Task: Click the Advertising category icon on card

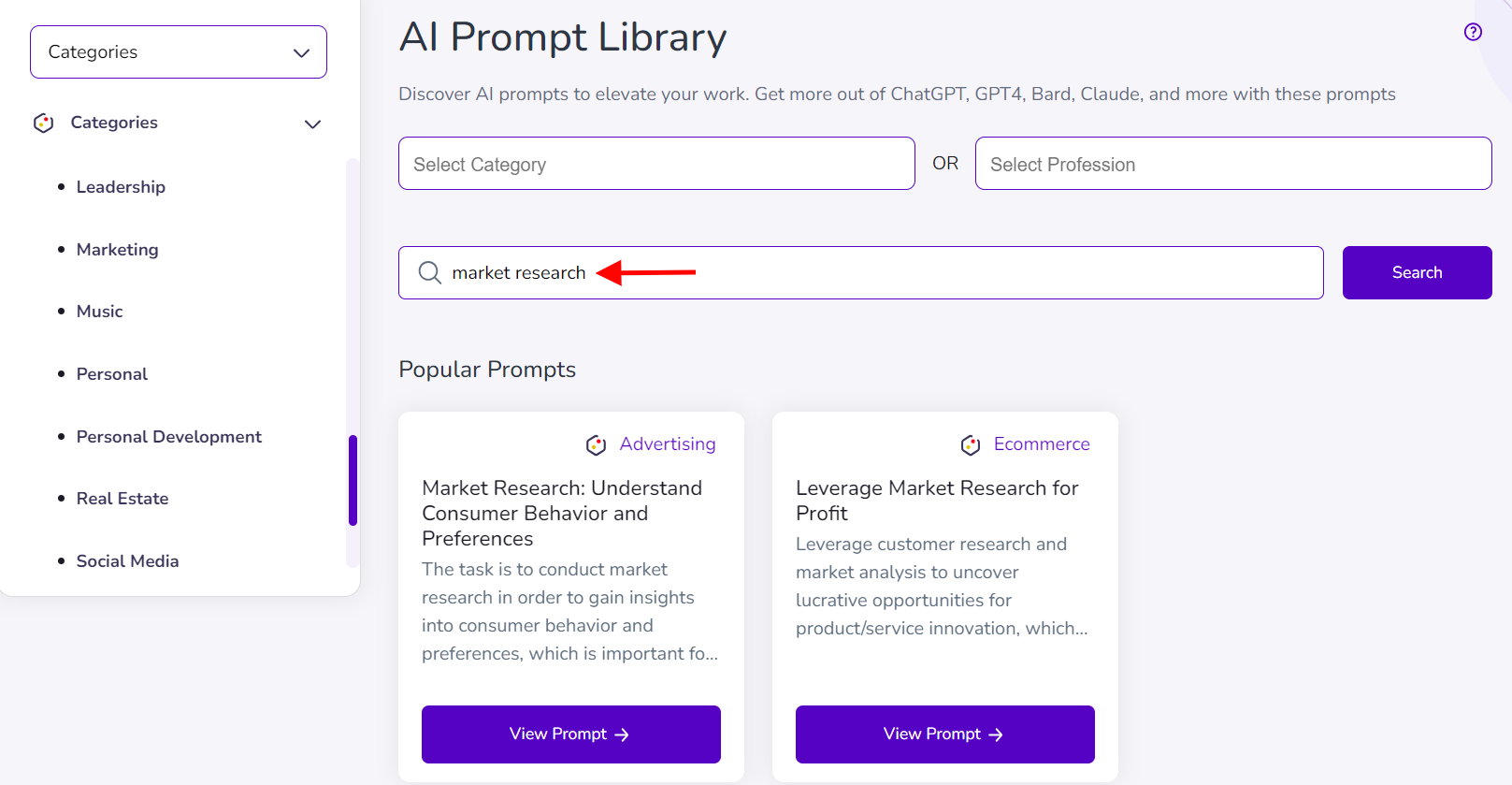Action: (596, 444)
